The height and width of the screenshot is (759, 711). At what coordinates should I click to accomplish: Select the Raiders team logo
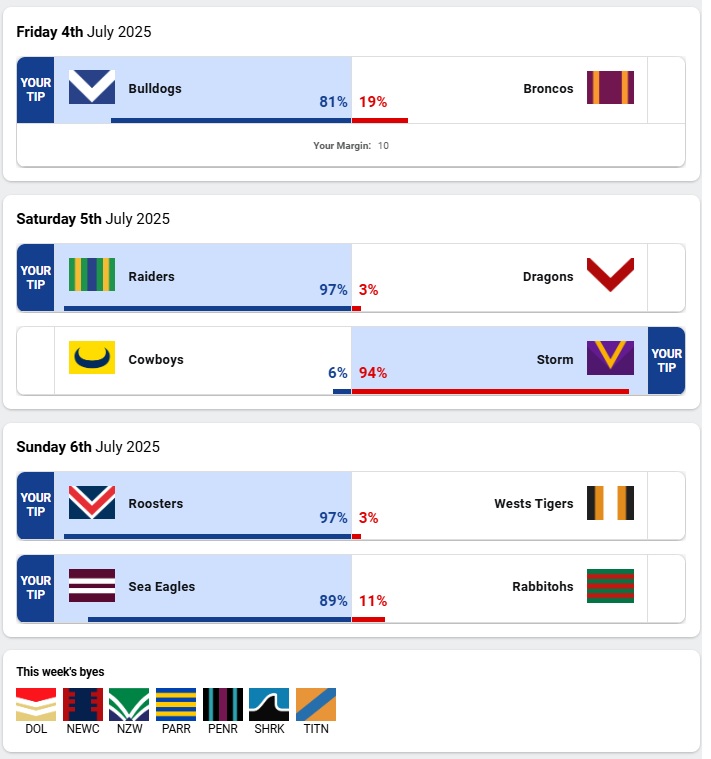(x=92, y=275)
